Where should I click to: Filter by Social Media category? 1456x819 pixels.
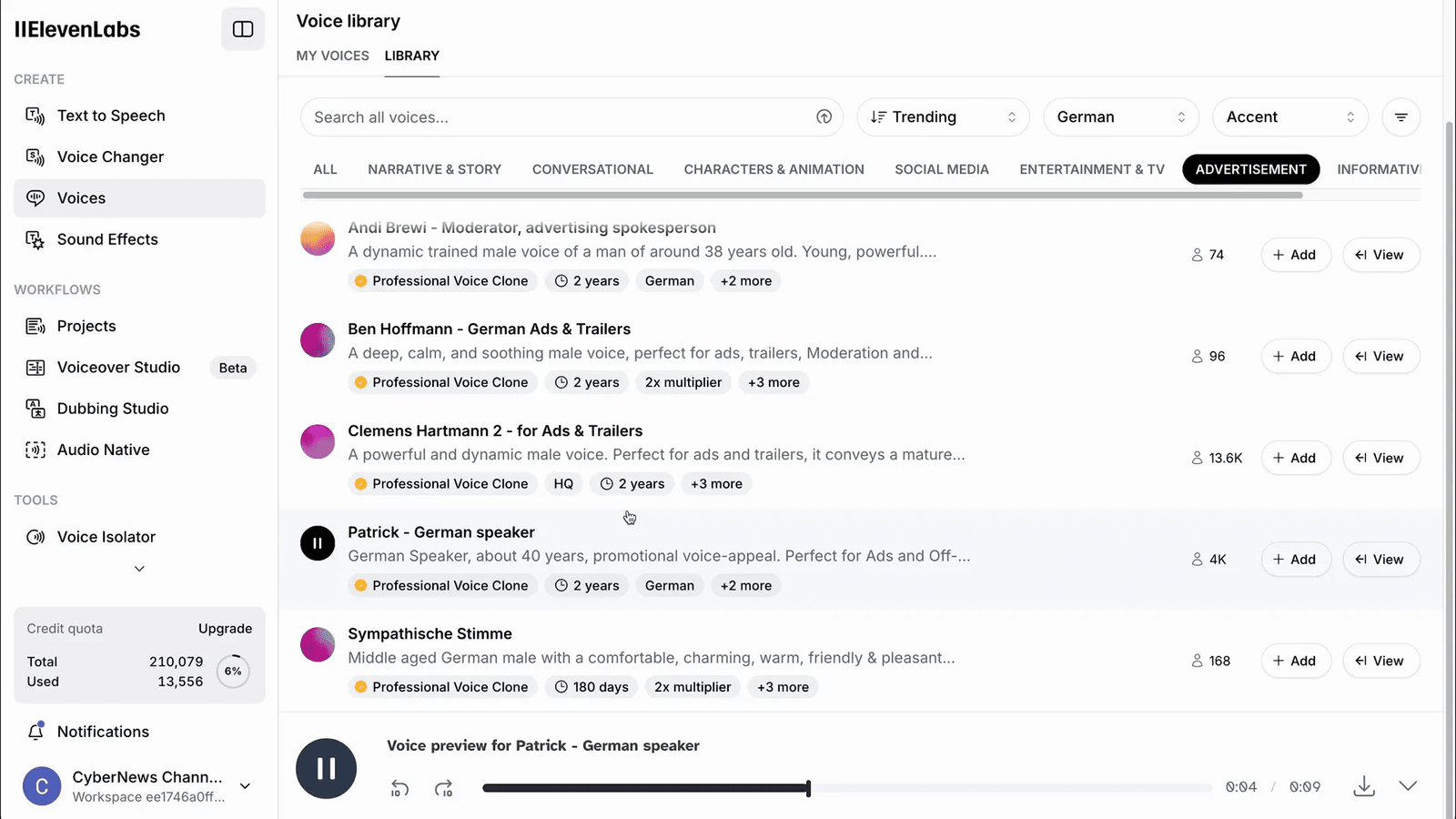coord(942,169)
